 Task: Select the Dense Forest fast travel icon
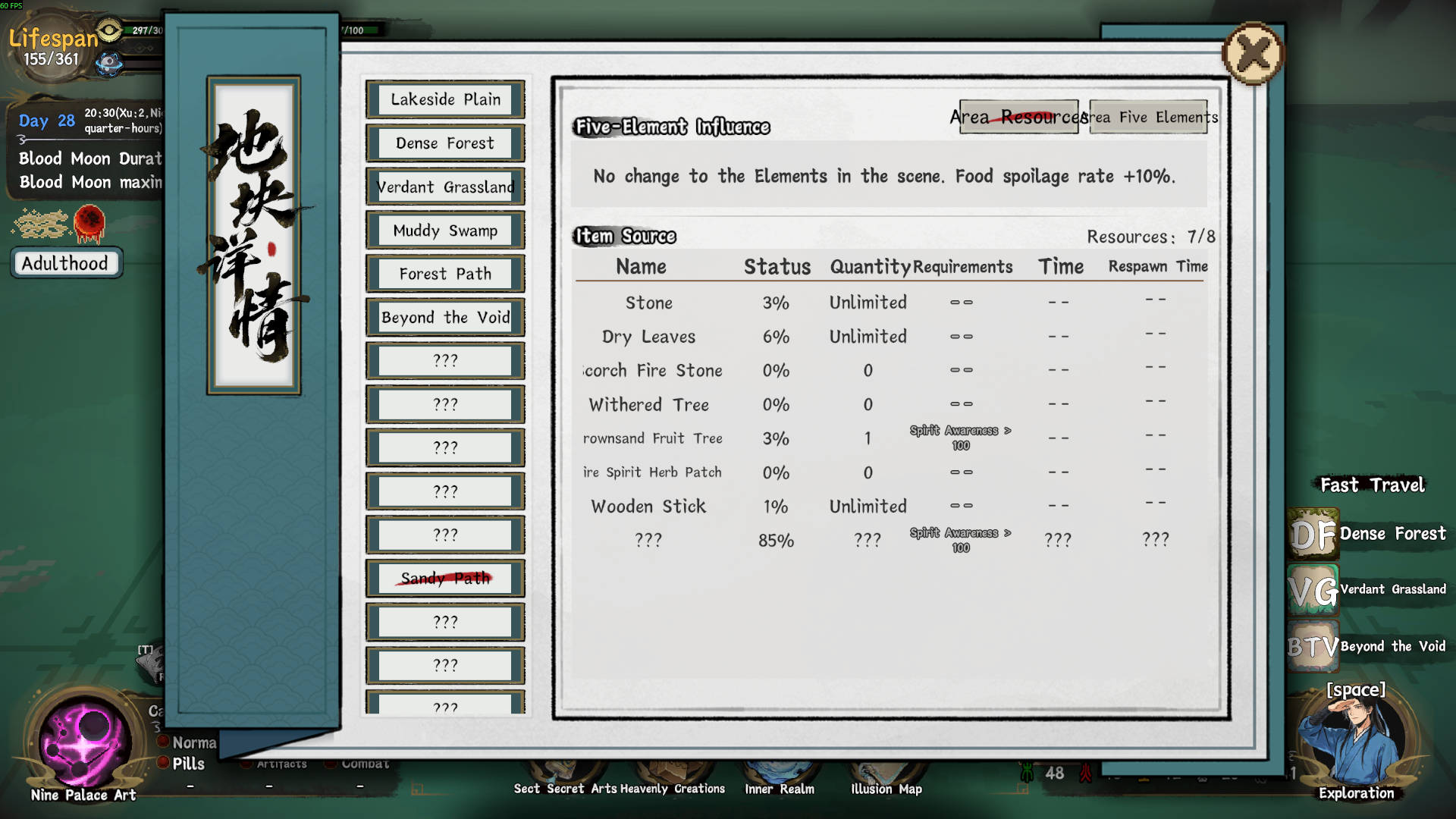pyautogui.click(x=1313, y=534)
